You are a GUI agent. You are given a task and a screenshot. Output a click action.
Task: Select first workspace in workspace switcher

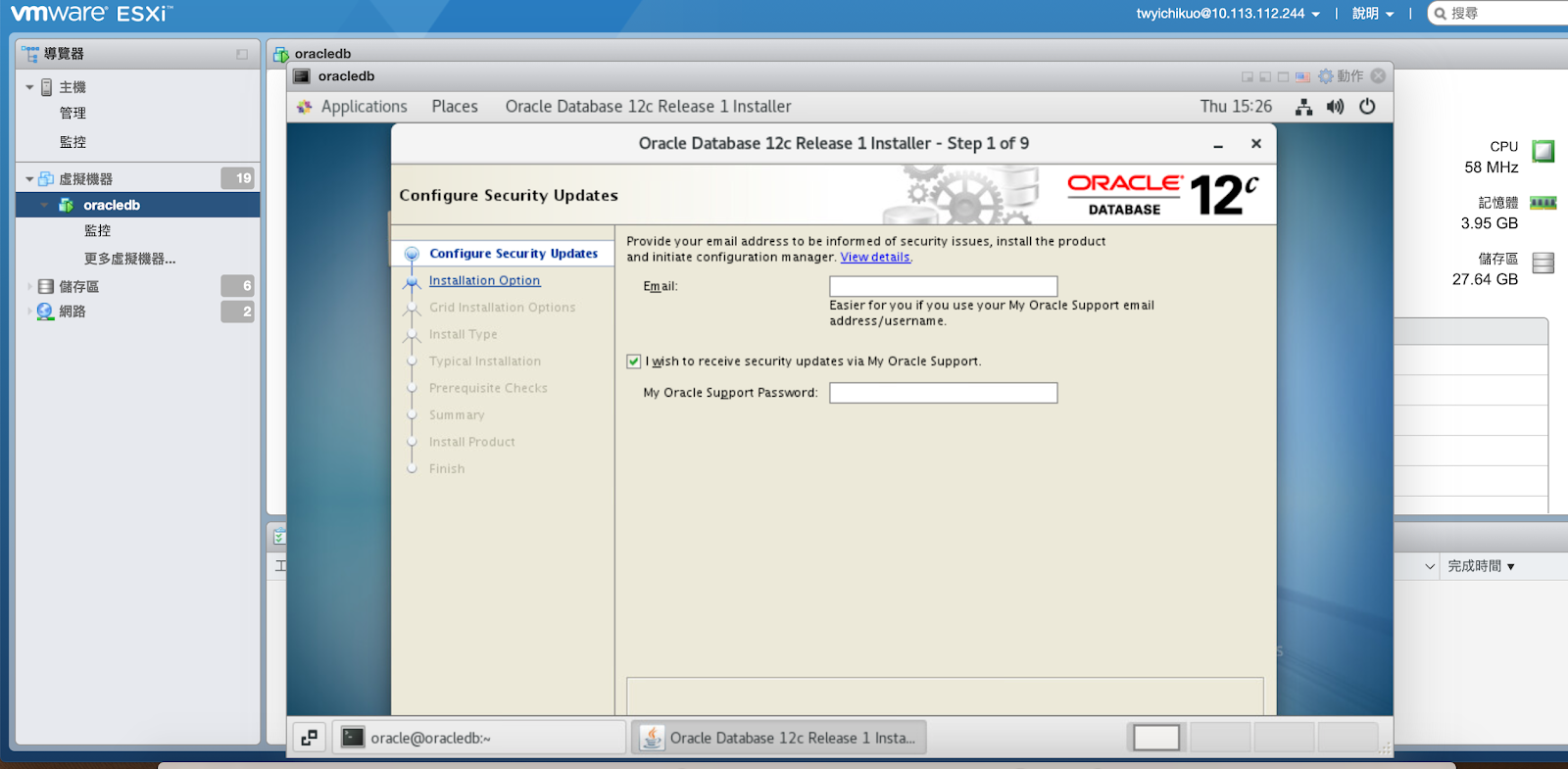click(x=1156, y=738)
